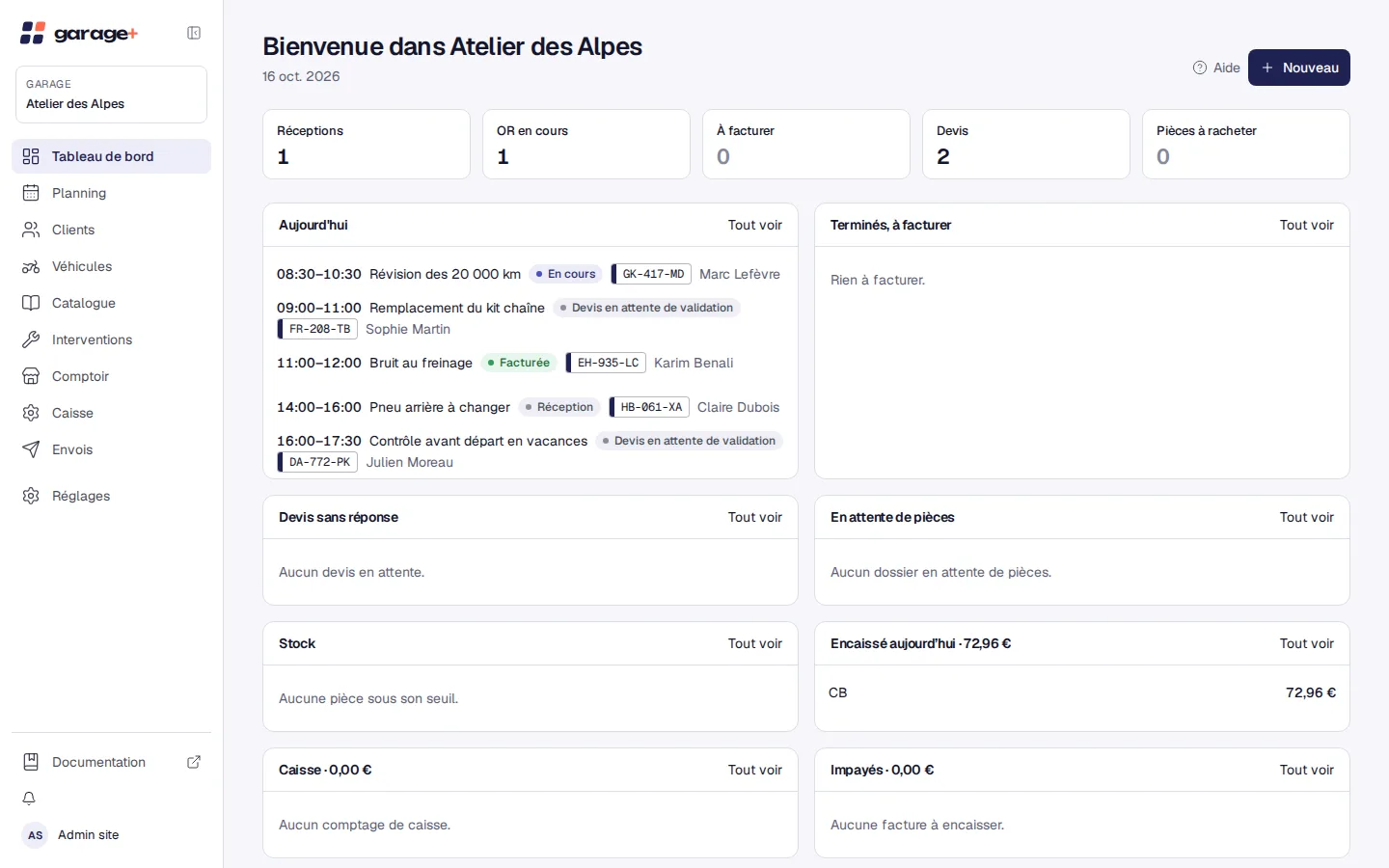Open the Admin site user menu

click(x=111, y=835)
